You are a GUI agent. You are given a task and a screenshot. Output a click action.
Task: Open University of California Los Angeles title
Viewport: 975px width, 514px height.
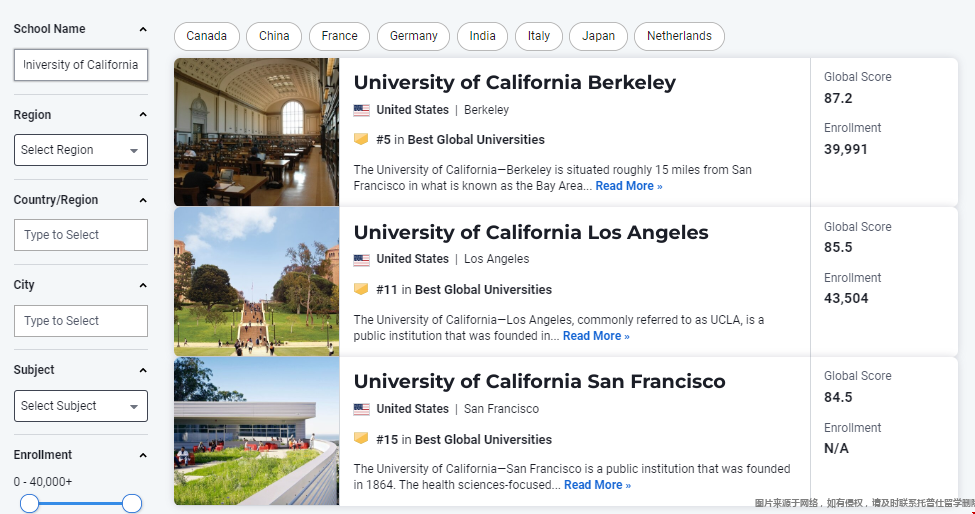tap(531, 232)
